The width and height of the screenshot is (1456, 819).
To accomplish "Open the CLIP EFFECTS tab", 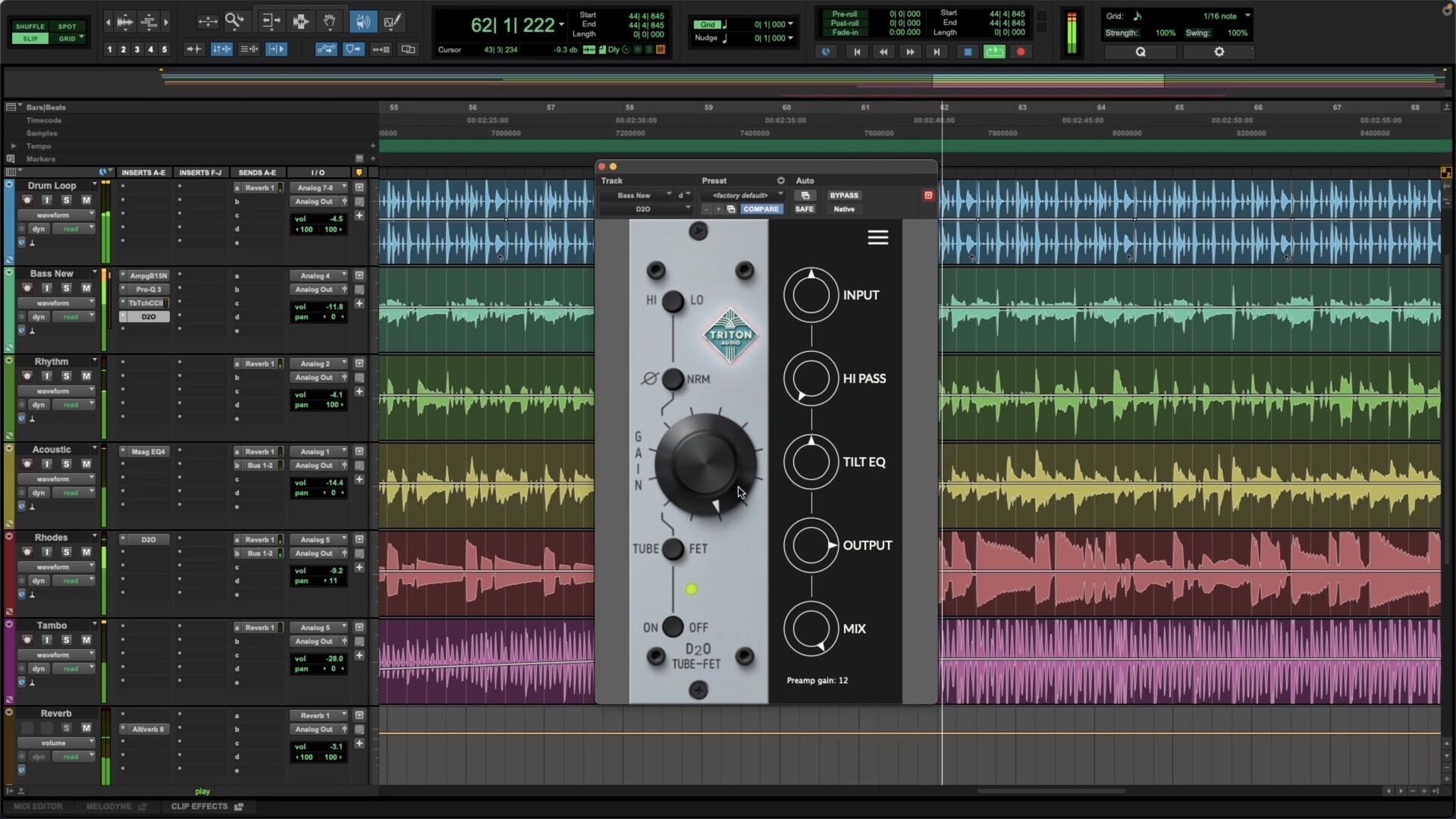I will pos(199,806).
